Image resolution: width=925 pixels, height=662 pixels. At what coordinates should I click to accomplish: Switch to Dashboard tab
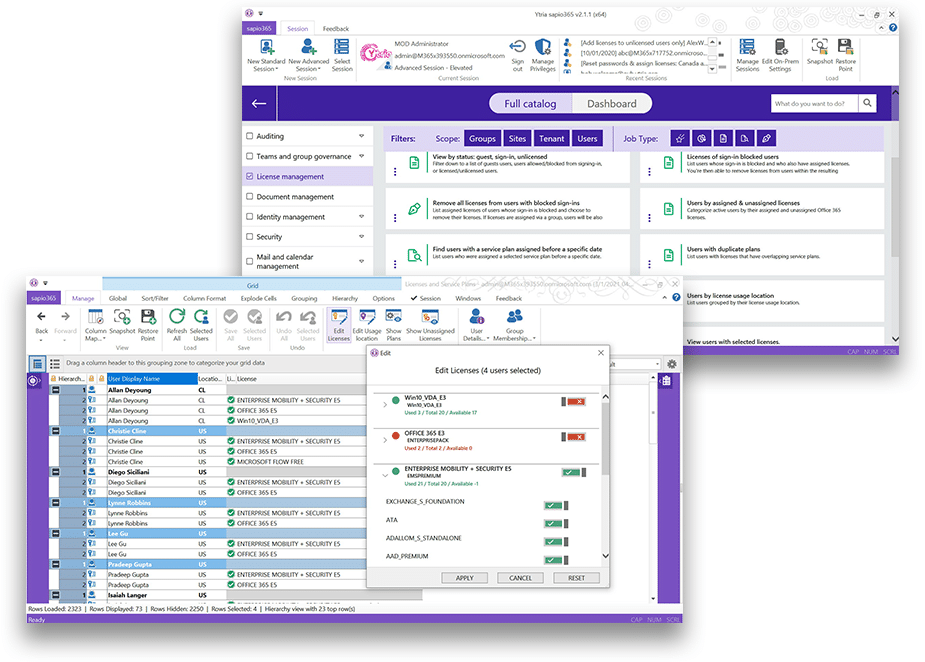coord(612,104)
